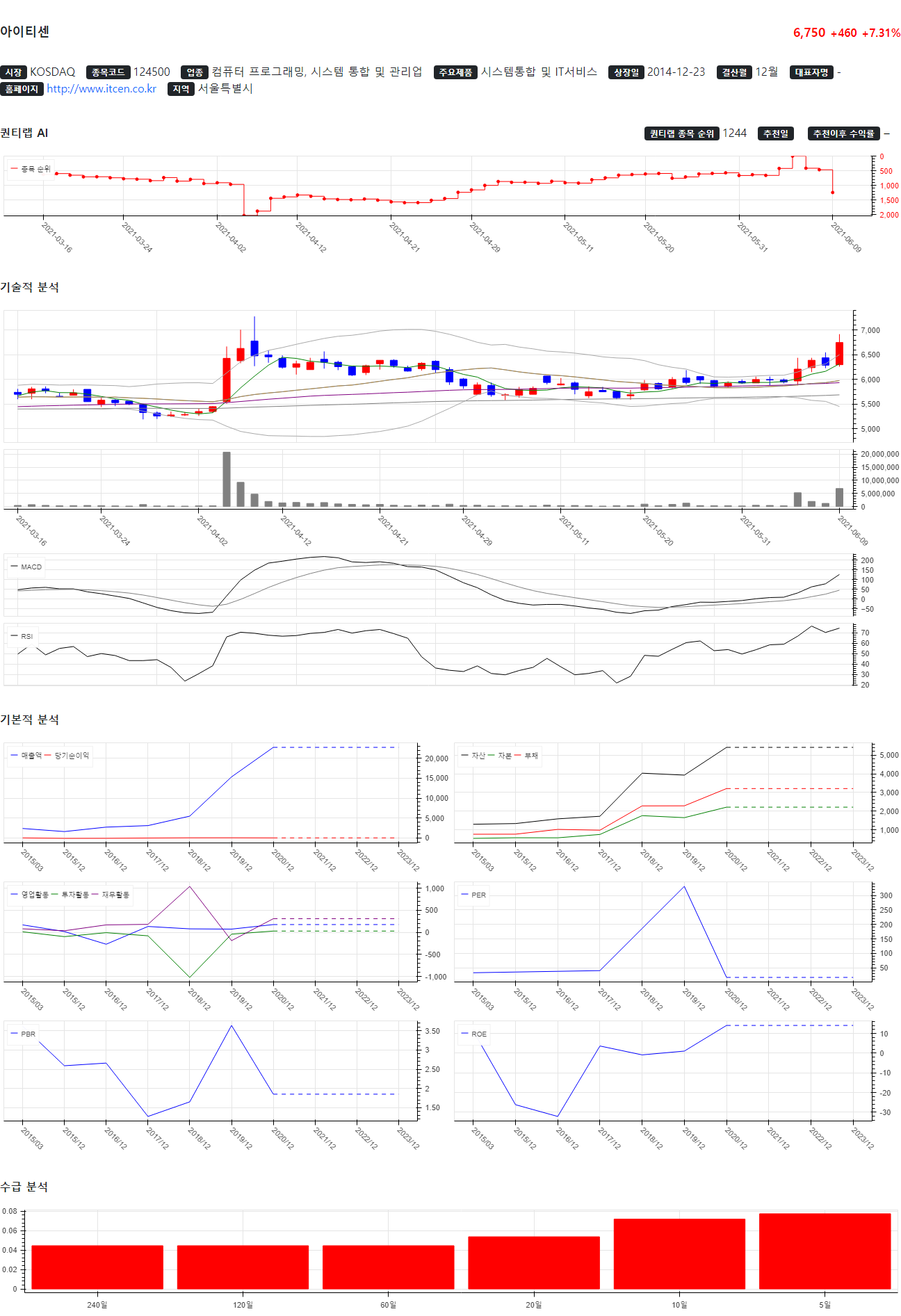The image size is (901, 1316).
Task: Click the MACD legend entry
Action: [x=26, y=567]
